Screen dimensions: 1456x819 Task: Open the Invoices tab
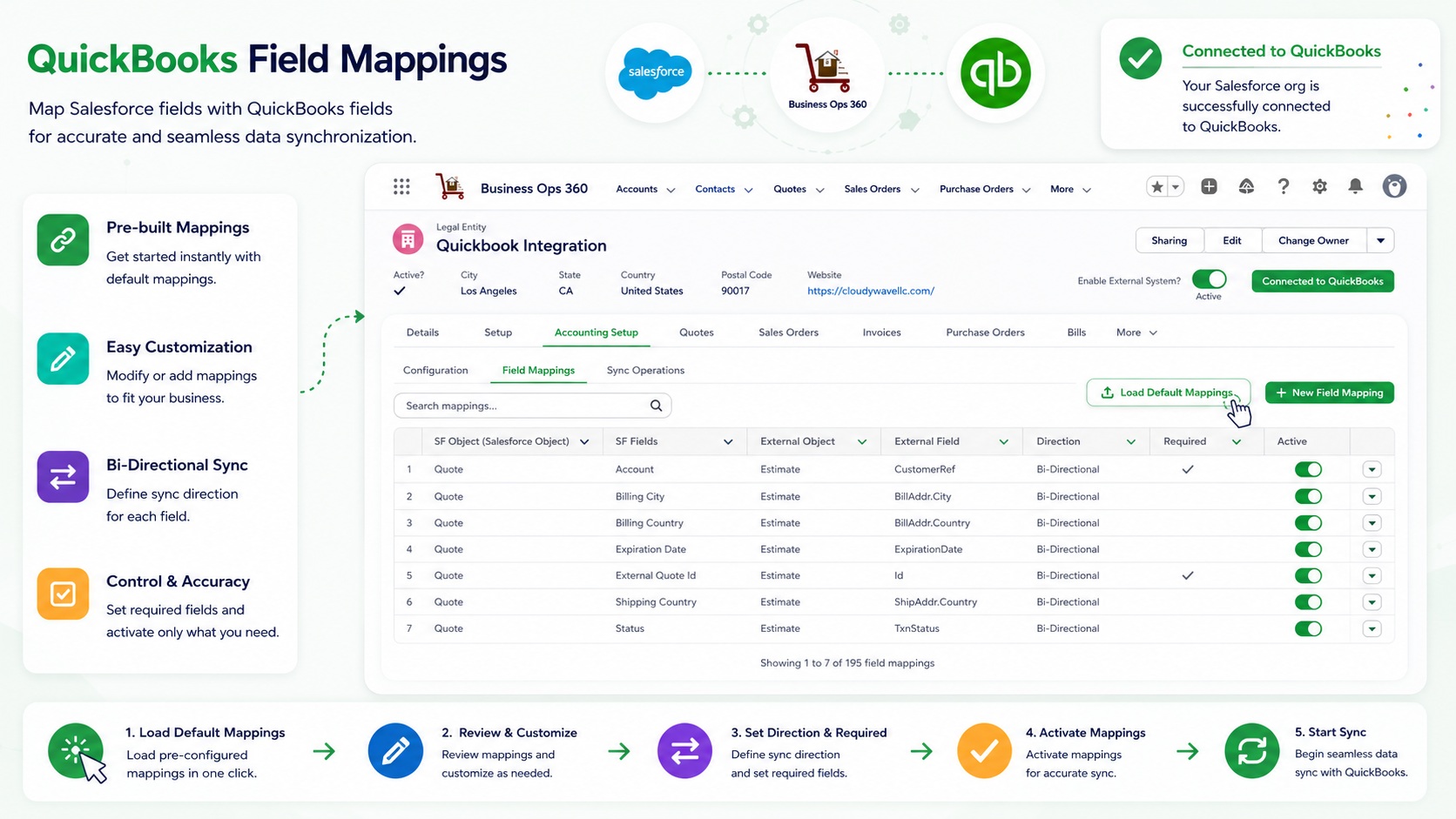coord(881,332)
